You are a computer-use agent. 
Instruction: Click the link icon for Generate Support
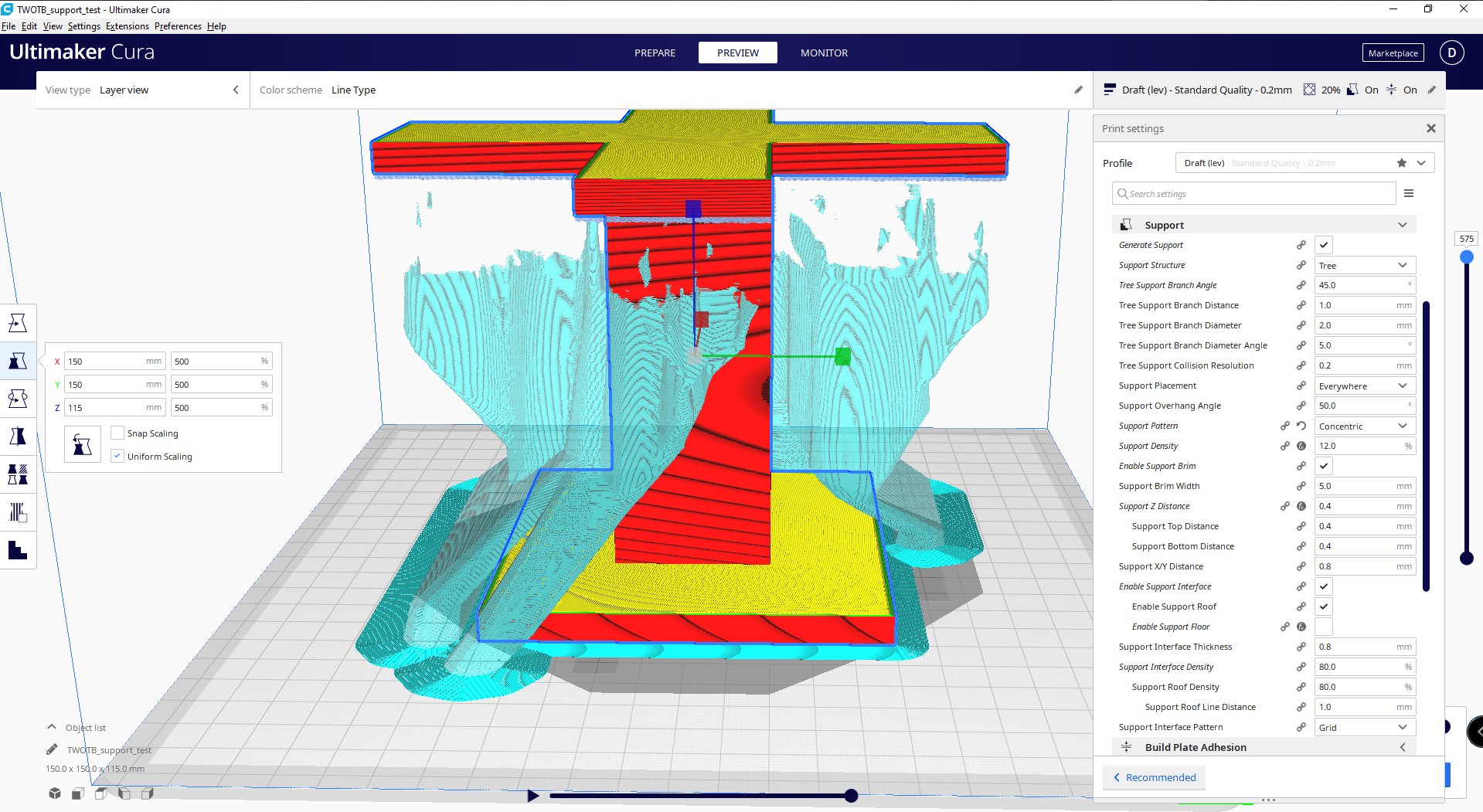pyautogui.click(x=1301, y=245)
